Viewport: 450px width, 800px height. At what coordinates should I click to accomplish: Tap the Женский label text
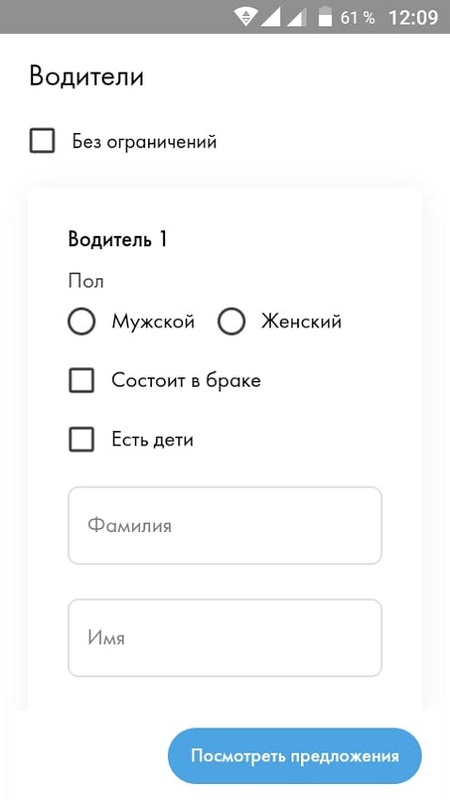click(x=301, y=321)
